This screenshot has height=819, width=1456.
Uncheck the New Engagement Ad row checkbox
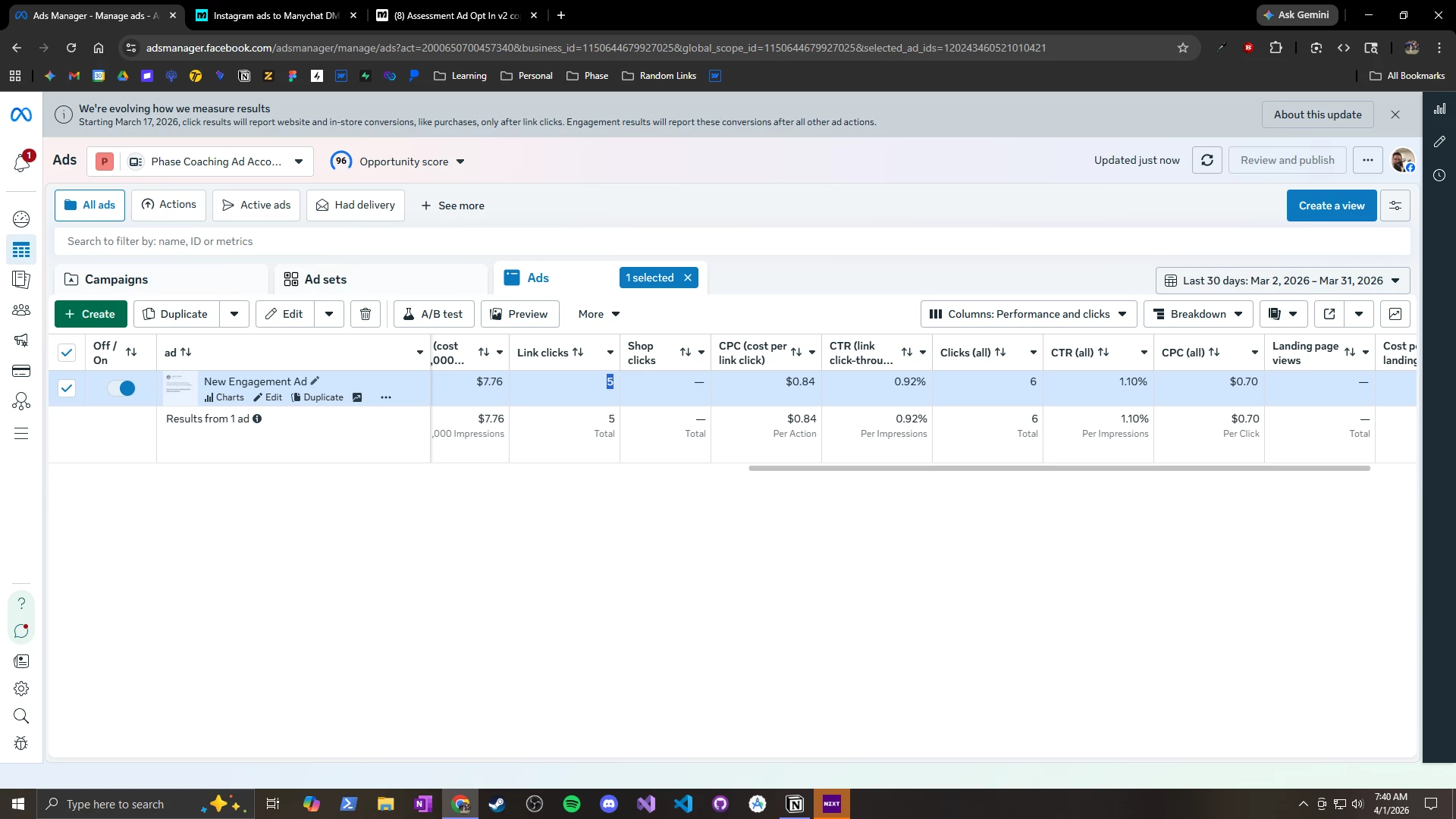[67, 388]
